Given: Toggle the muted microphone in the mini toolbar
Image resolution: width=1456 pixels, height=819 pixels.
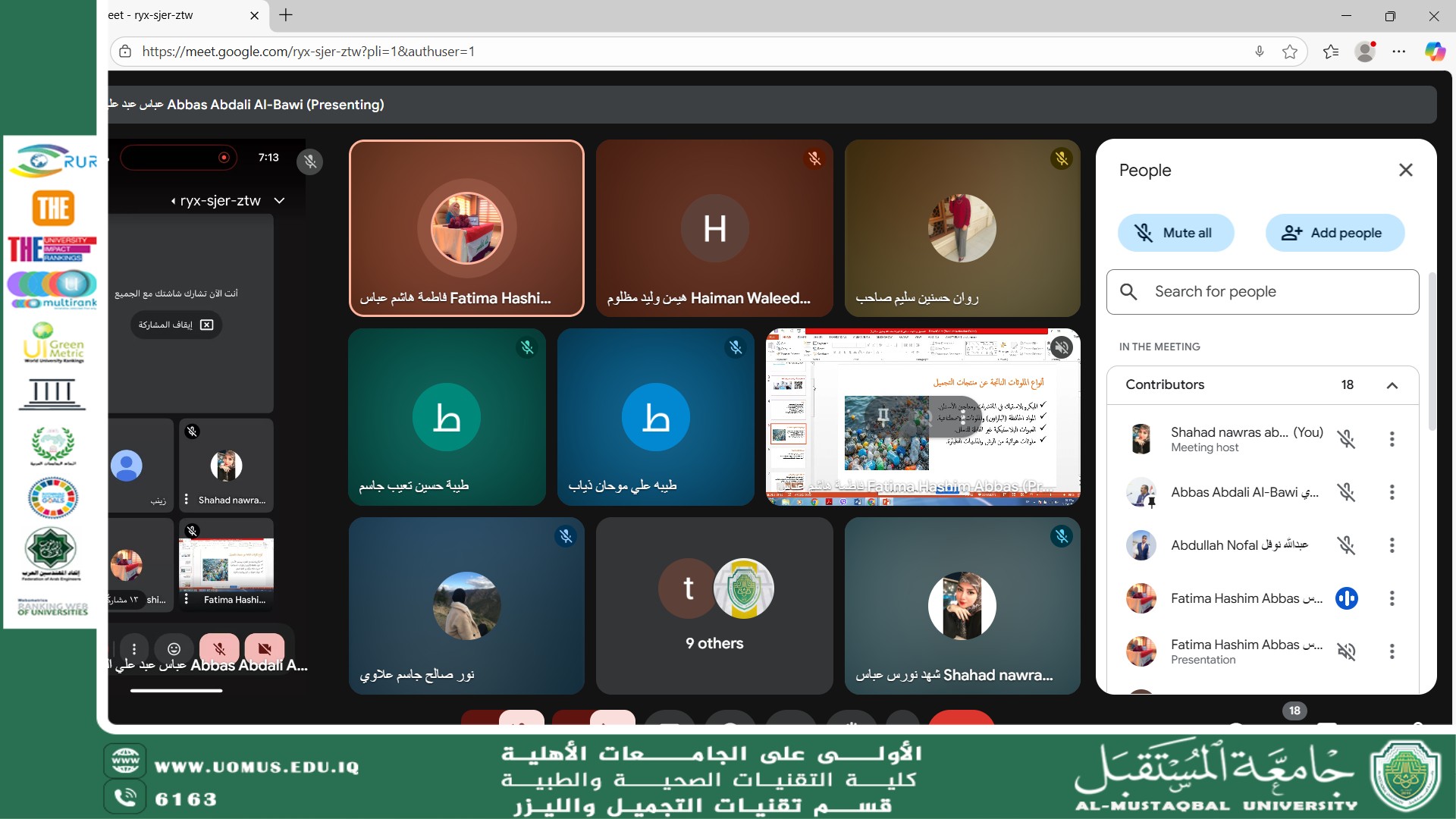Looking at the screenshot, I should (x=219, y=649).
